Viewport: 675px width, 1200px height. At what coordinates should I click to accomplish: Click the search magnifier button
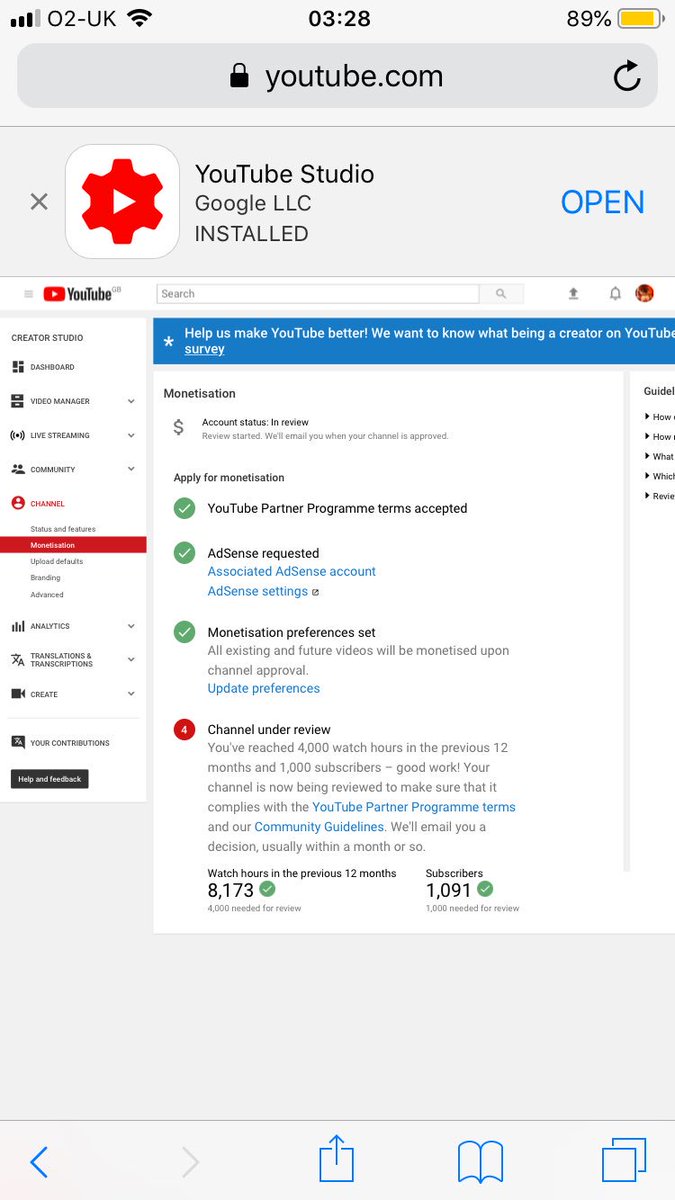501,294
